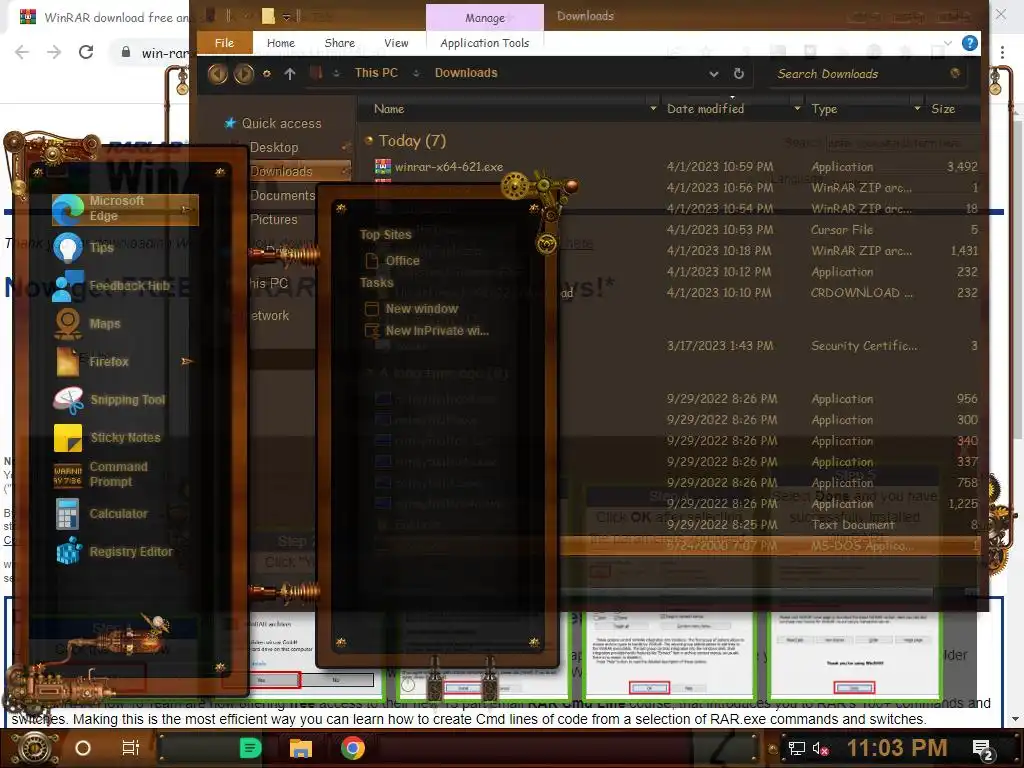Screen dimensions: 1024x768
Task: Open Cortana search circle on taskbar
Action: (x=83, y=748)
